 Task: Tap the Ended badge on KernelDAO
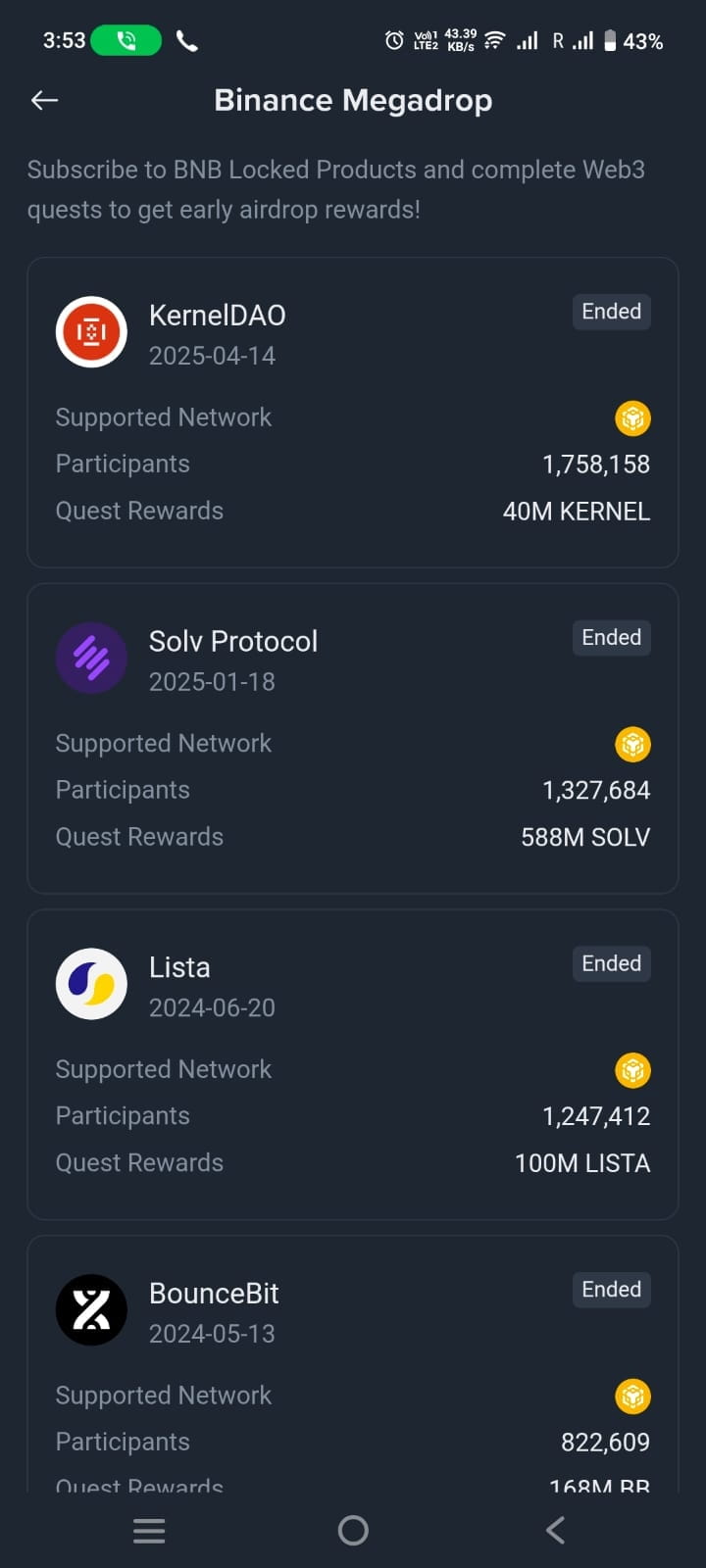click(611, 312)
